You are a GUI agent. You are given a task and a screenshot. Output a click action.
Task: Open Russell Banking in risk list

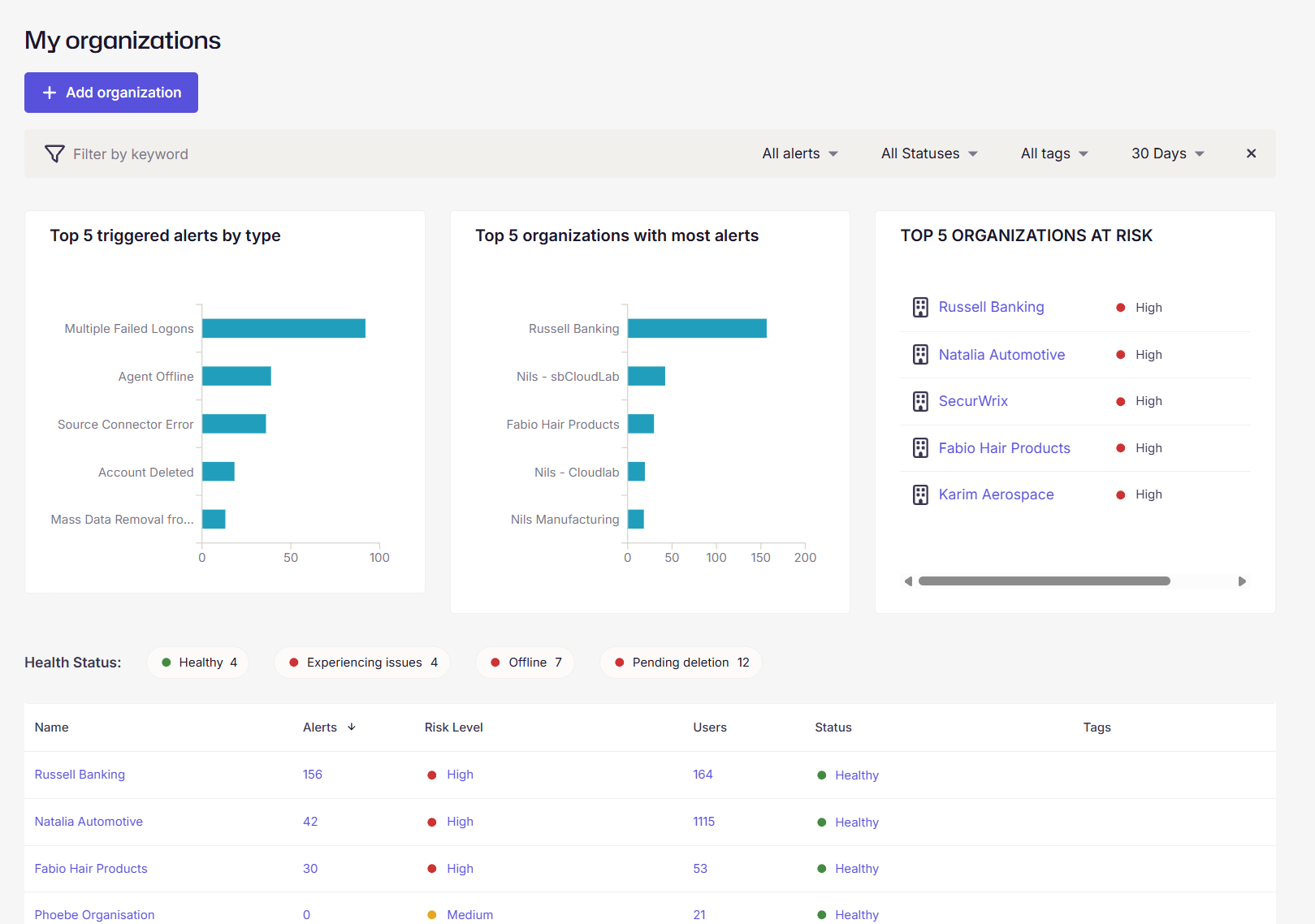coord(991,307)
